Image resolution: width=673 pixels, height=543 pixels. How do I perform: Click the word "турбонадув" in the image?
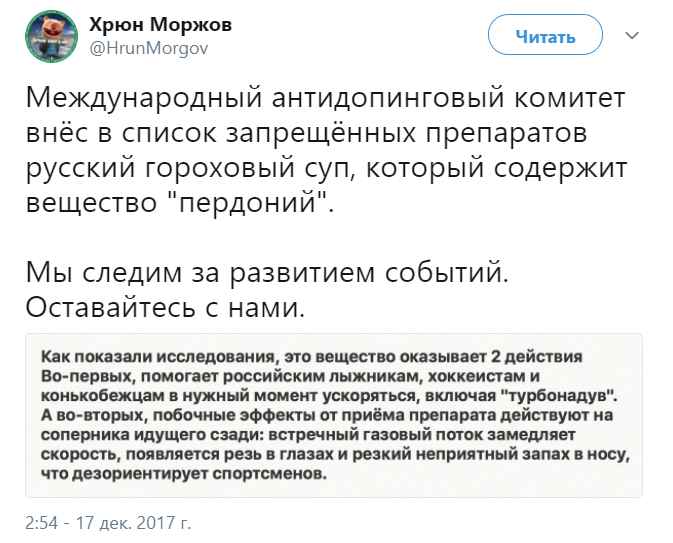coord(571,393)
